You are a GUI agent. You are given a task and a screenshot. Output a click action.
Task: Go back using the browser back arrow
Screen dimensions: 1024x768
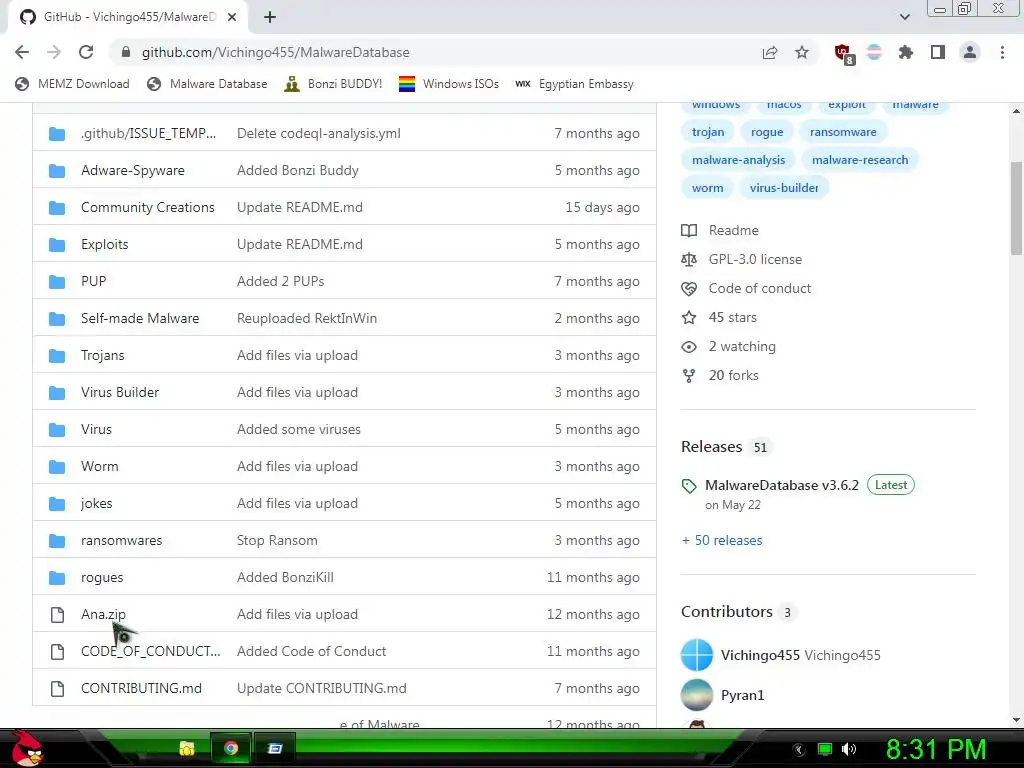[x=22, y=52]
